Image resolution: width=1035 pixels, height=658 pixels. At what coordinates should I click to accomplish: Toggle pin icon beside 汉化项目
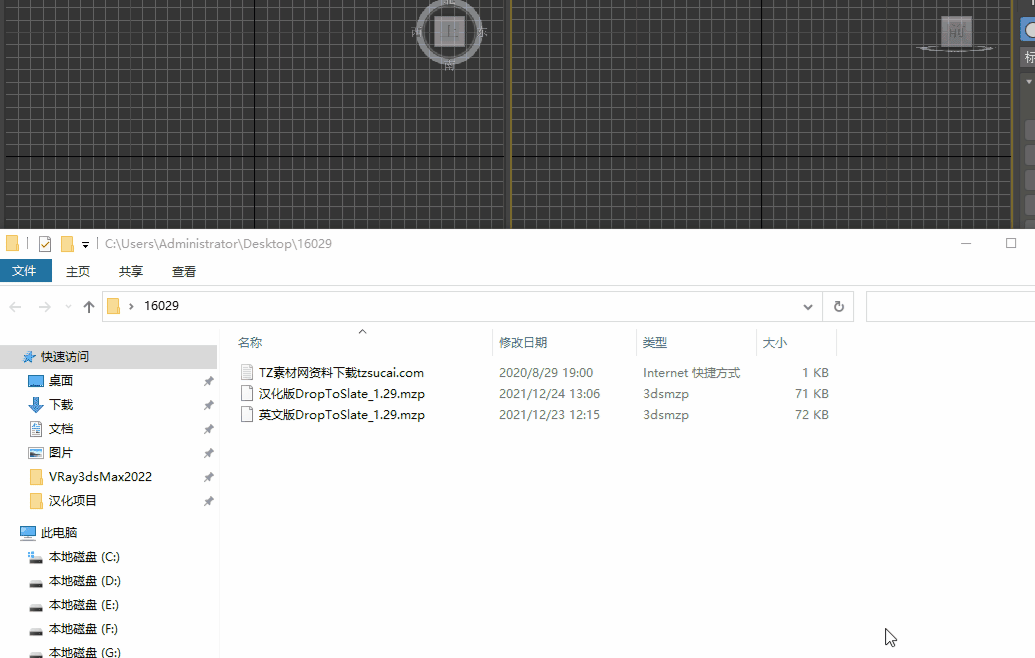point(208,501)
